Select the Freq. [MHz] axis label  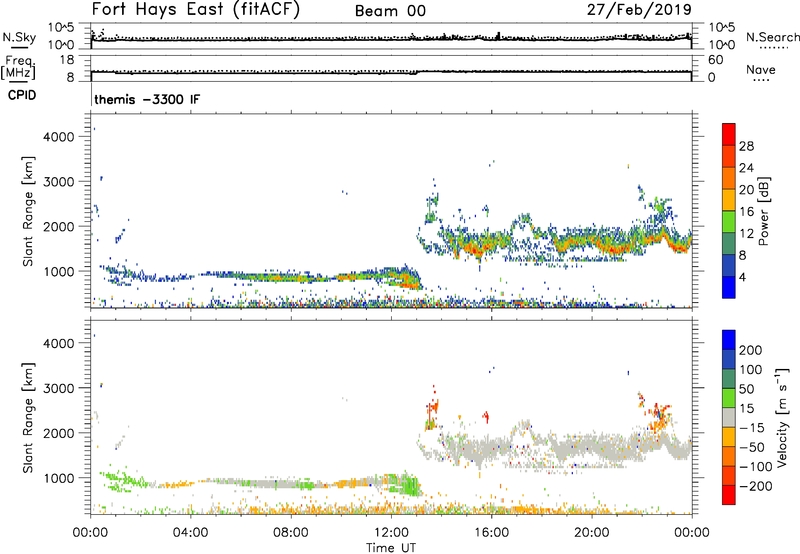pyautogui.click(x=16, y=68)
